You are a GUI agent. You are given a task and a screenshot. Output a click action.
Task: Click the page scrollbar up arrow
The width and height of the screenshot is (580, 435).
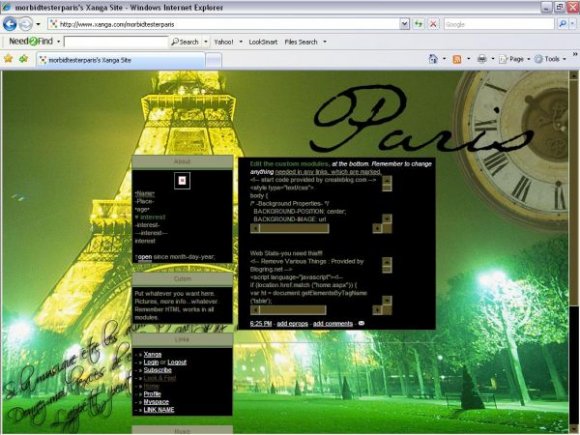click(x=574, y=75)
